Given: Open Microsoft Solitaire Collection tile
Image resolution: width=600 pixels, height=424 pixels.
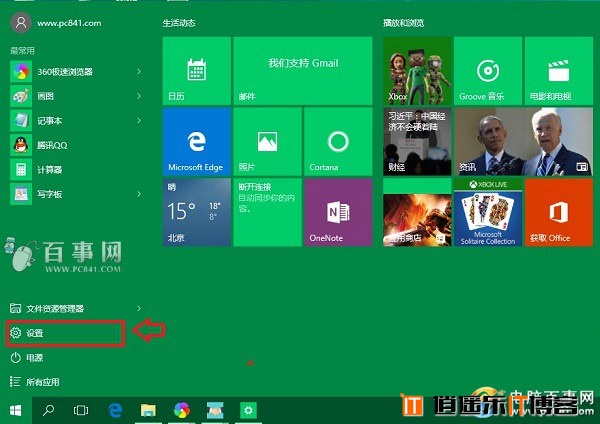Looking at the screenshot, I should click(x=487, y=213).
